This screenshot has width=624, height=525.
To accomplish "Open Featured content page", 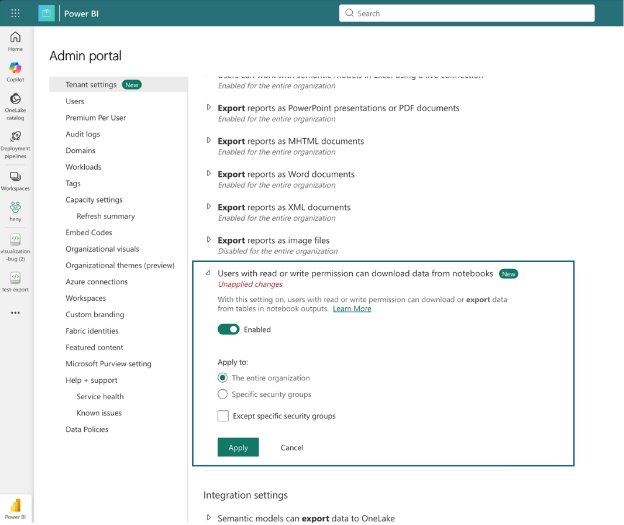I will point(94,347).
